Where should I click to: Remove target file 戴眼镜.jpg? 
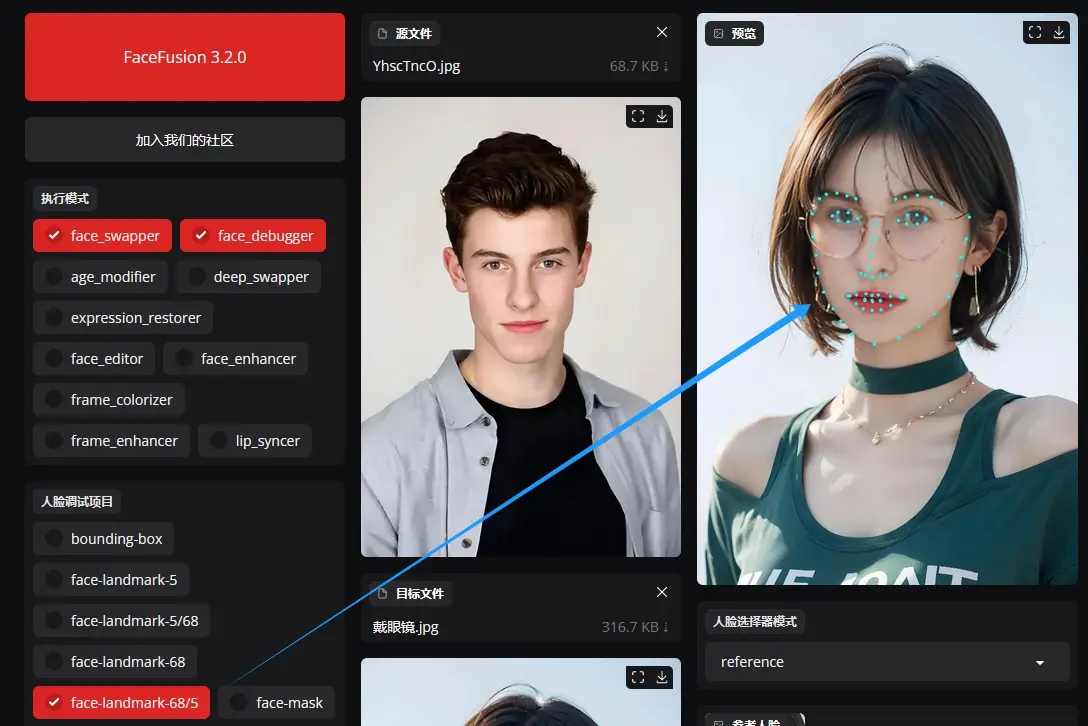pos(661,593)
